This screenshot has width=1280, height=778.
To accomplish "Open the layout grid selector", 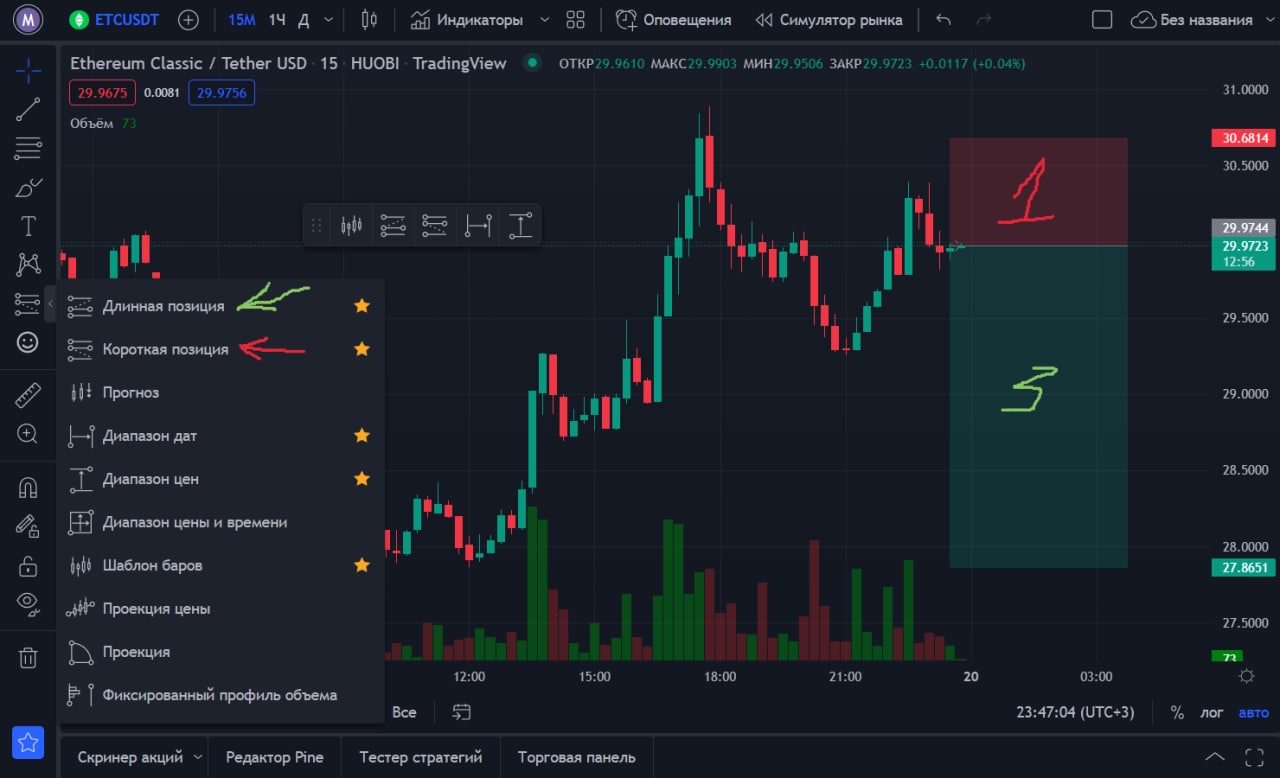I will click(x=575, y=20).
